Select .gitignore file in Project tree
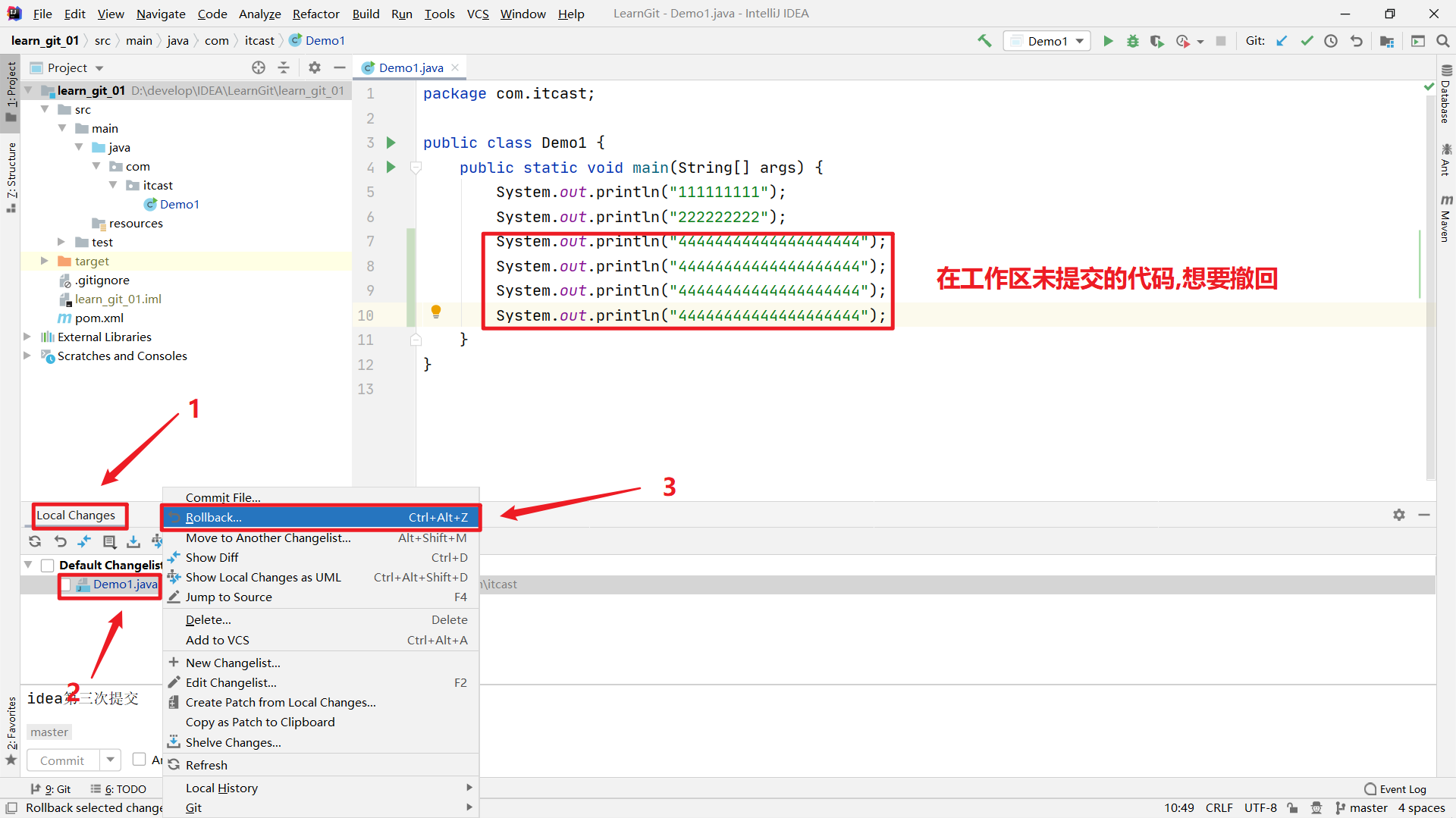1456x818 pixels. [102, 280]
